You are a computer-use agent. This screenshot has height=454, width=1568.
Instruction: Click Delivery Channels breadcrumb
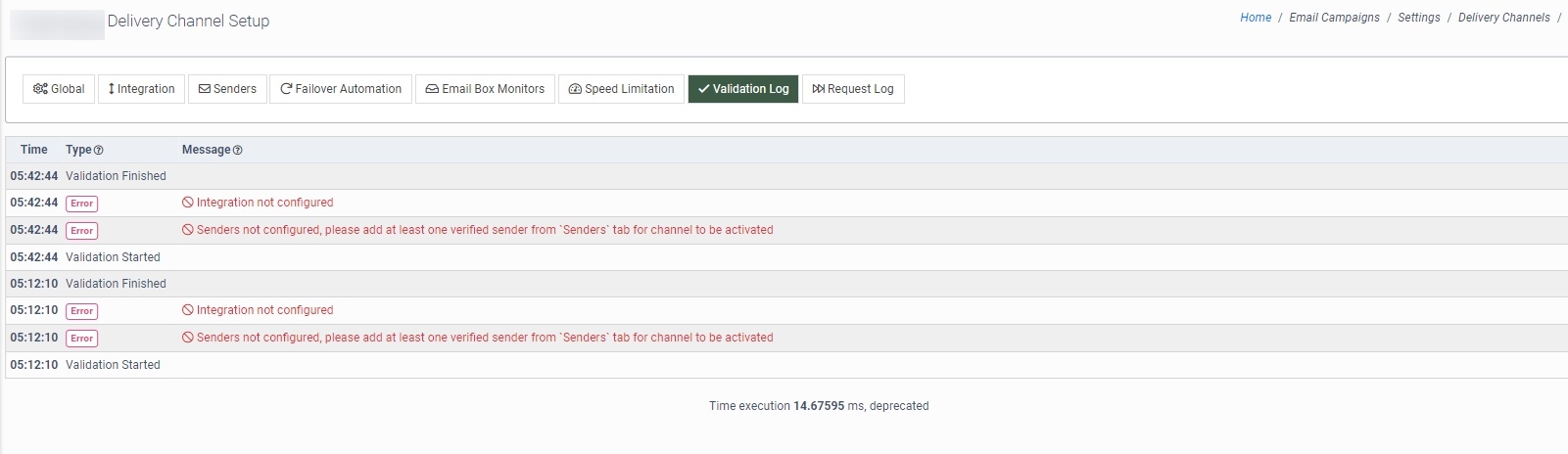pos(1503,18)
